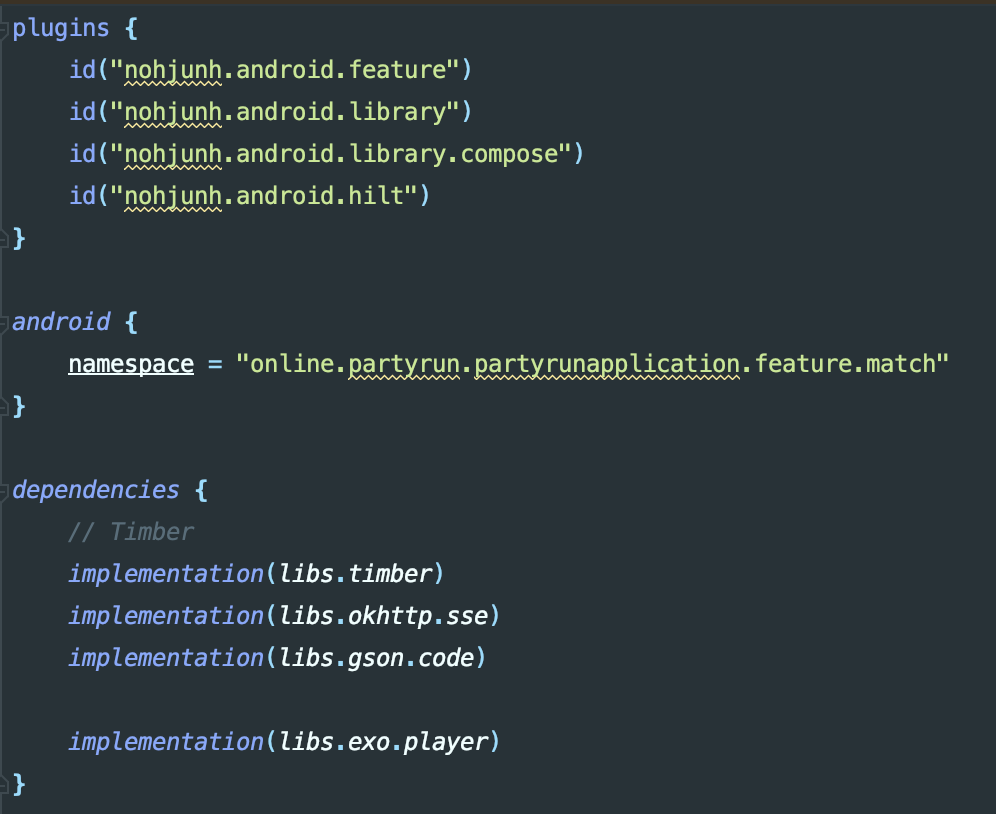Click libs.timber in implementation call

[x=356, y=574]
